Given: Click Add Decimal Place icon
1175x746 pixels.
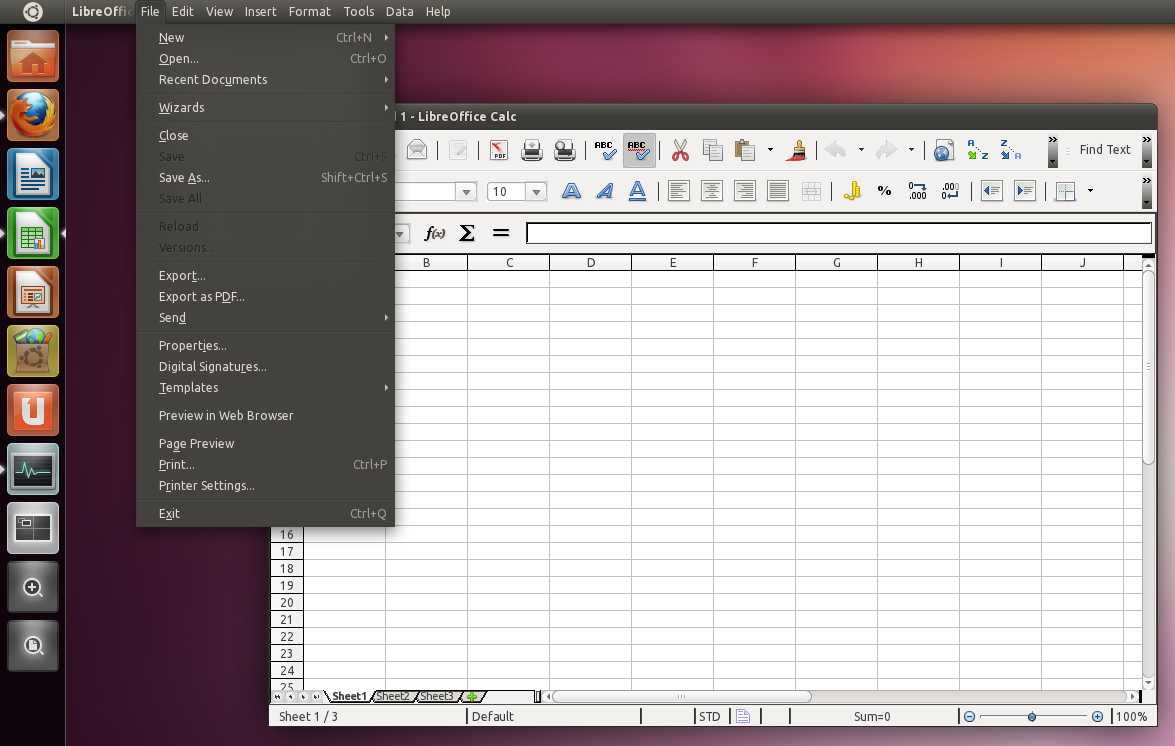Looking at the screenshot, I should click(917, 192).
